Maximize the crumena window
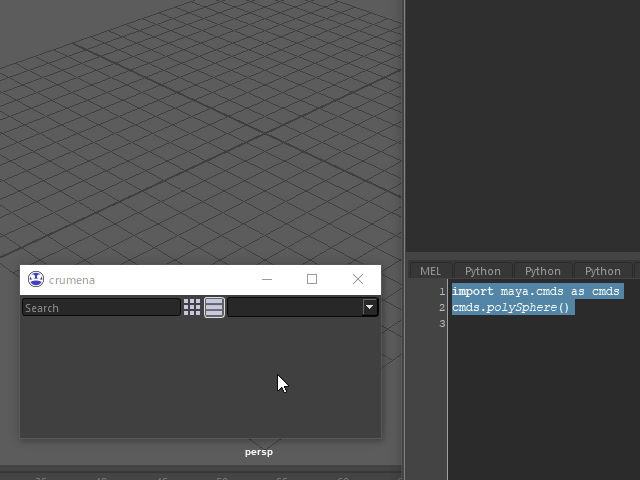 tap(312, 280)
